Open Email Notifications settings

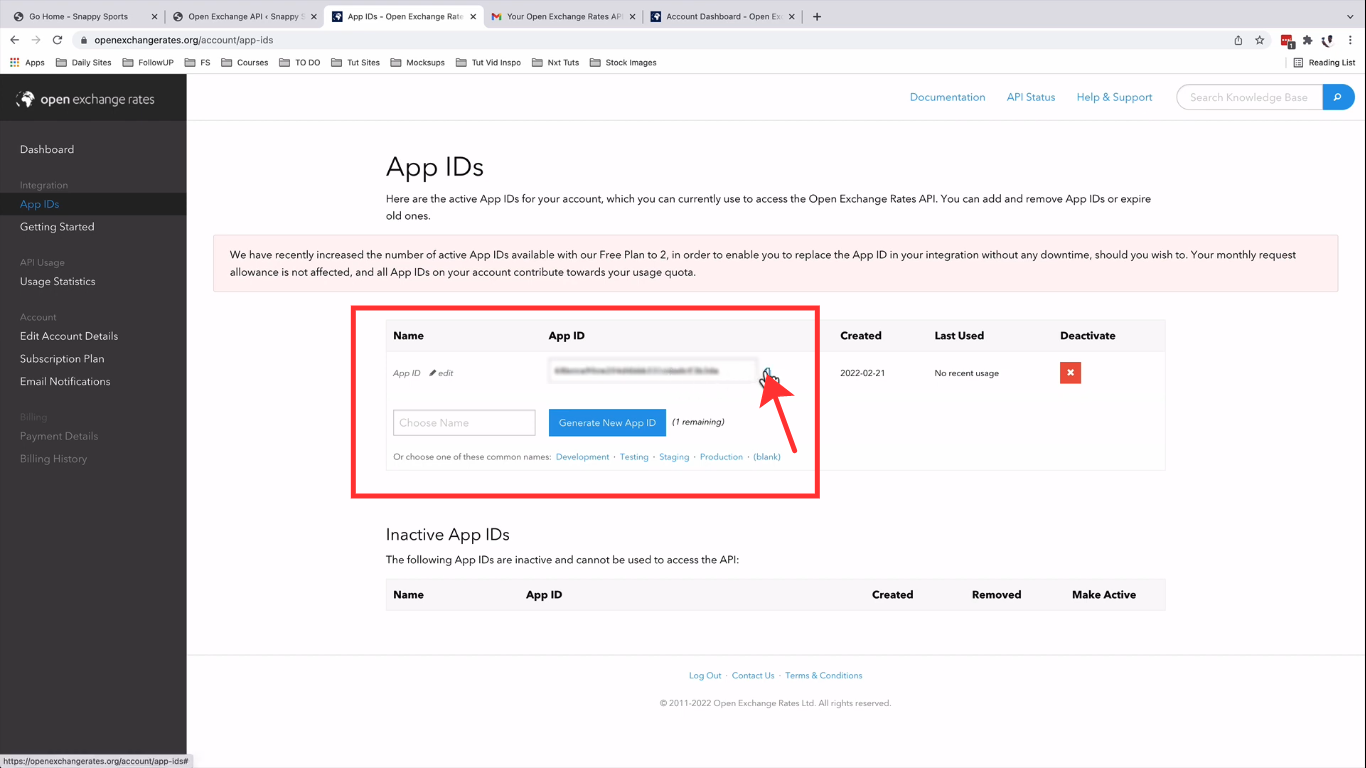65,381
